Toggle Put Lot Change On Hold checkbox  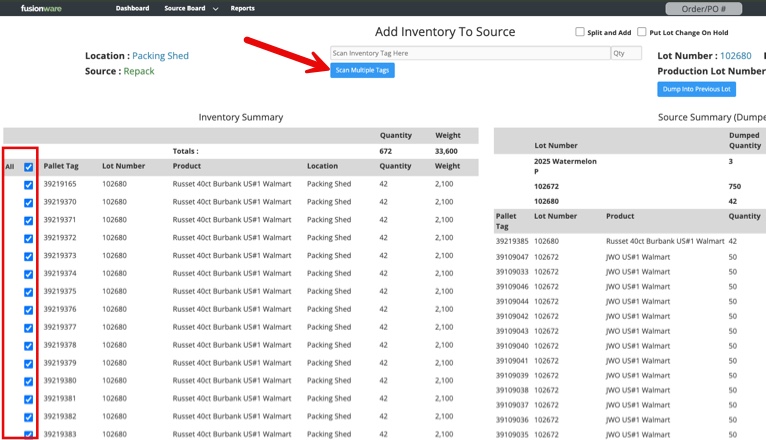(642, 32)
